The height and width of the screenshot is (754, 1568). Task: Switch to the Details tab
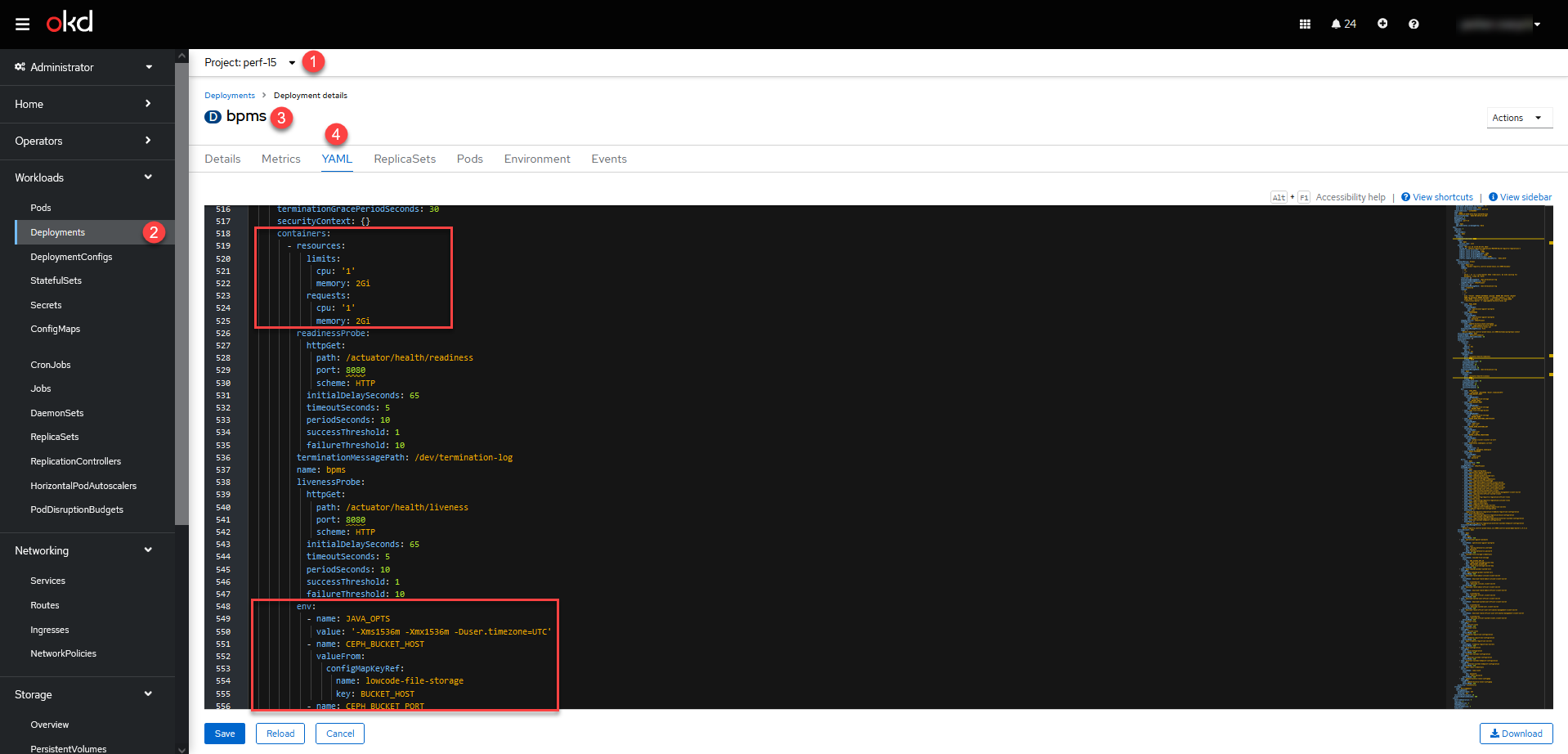pyautogui.click(x=222, y=159)
